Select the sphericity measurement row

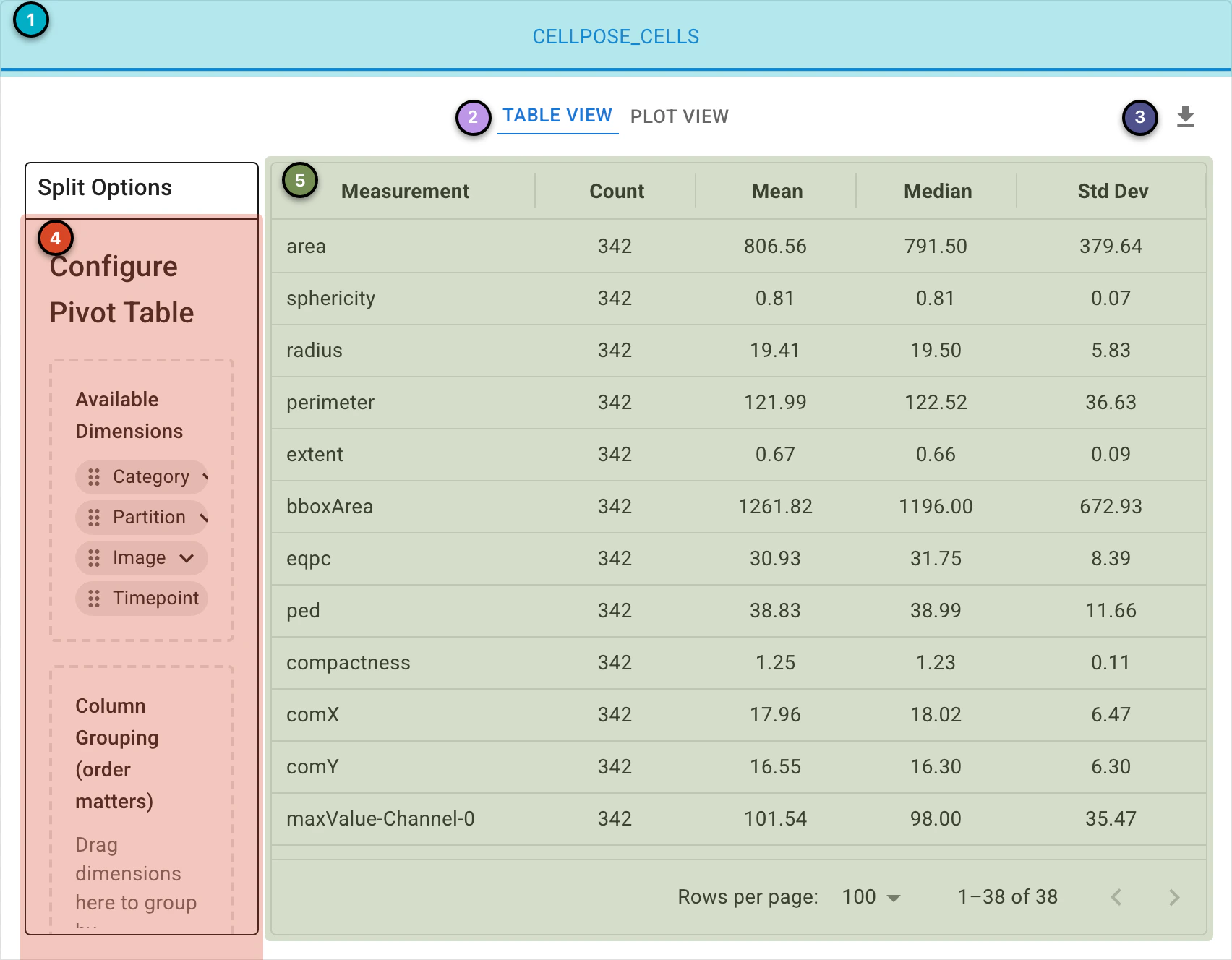pos(739,299)
